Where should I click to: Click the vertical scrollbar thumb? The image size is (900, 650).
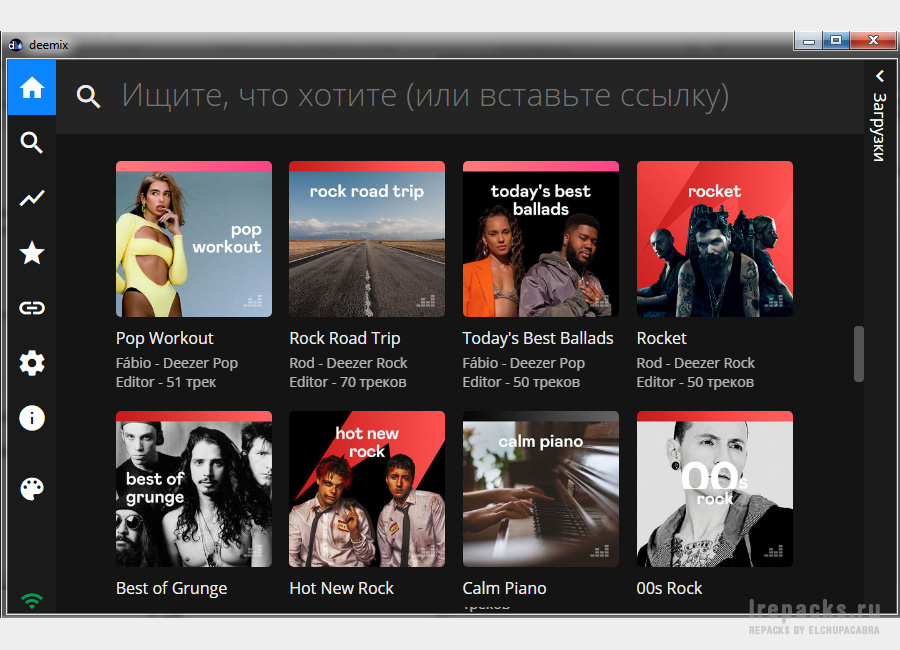[x=859, y=354]
